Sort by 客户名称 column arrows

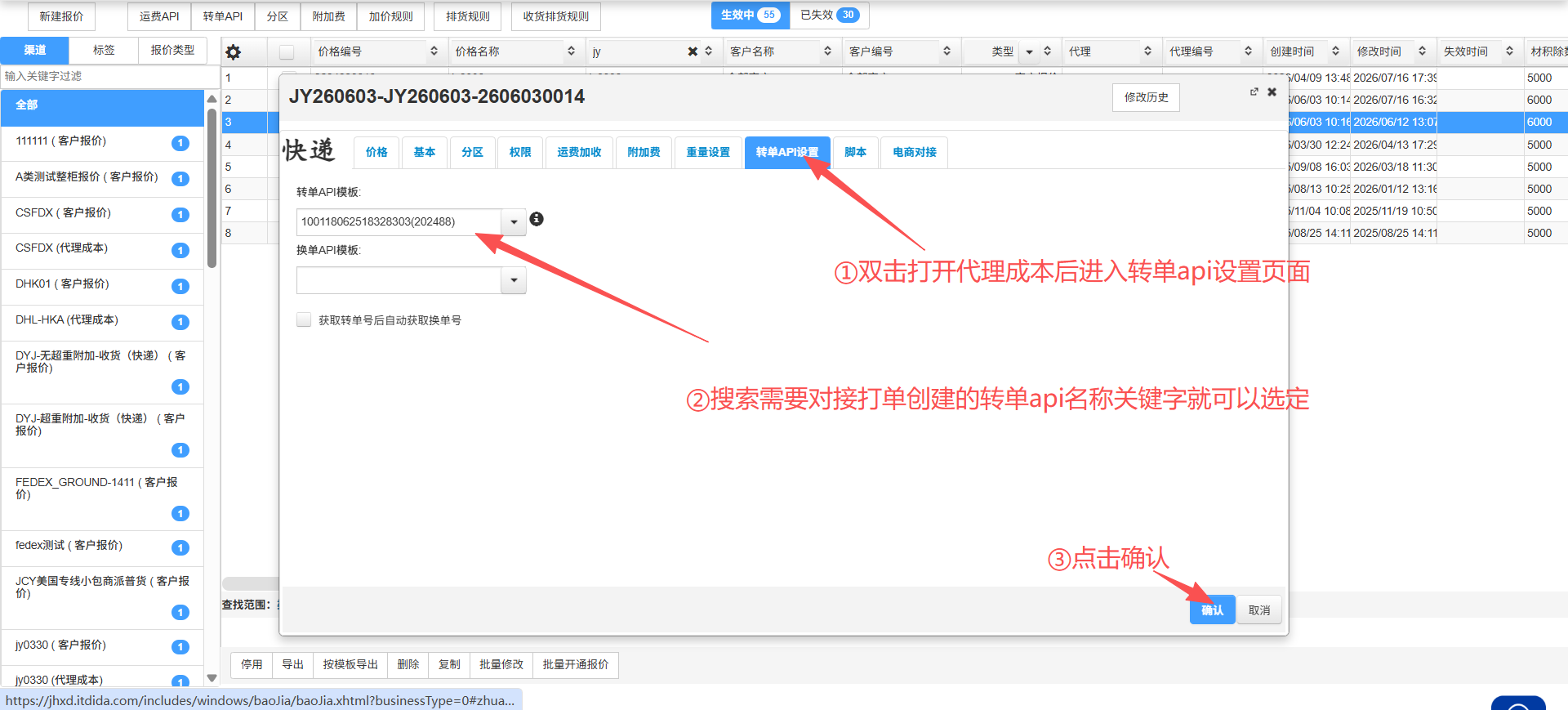827,51
